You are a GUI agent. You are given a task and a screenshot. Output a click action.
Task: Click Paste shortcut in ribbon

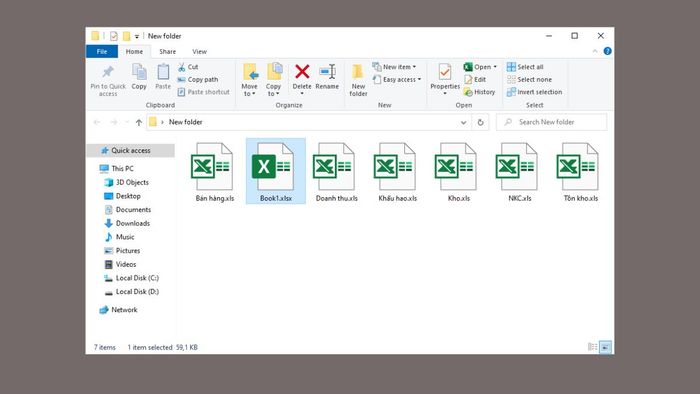pyautogui.click(x=204, y=92)
